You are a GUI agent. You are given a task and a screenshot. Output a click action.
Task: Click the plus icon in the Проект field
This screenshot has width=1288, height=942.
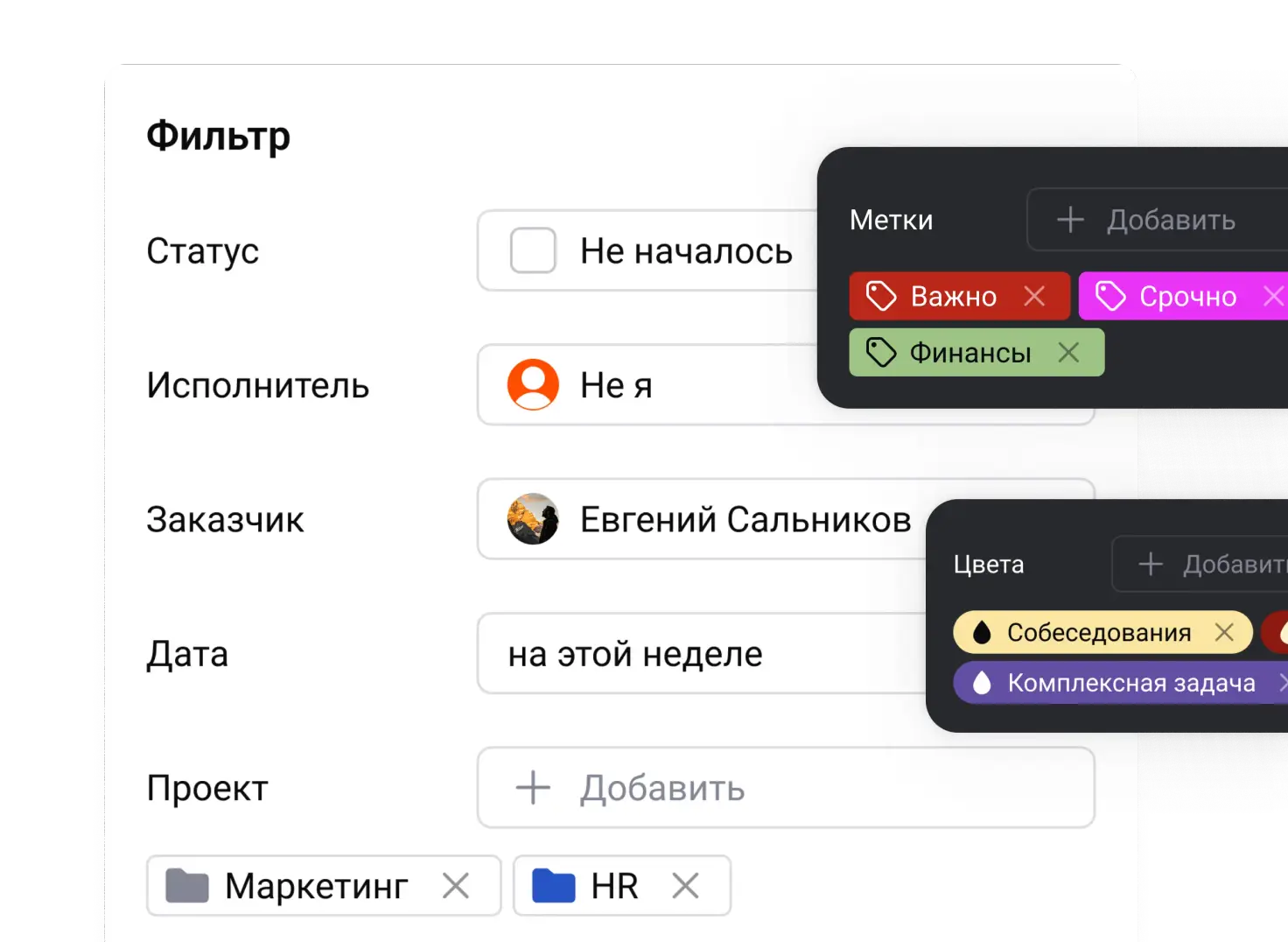(531, 788)
